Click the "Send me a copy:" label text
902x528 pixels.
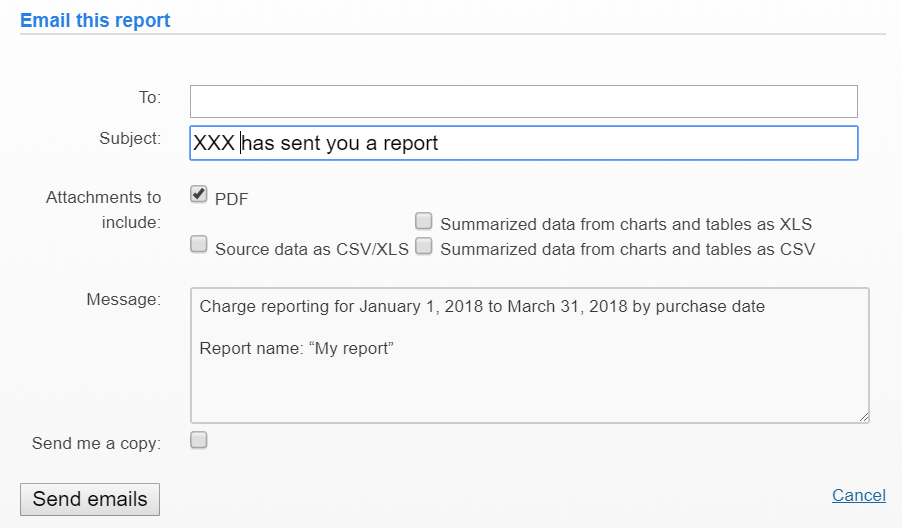tap(96, 442)
